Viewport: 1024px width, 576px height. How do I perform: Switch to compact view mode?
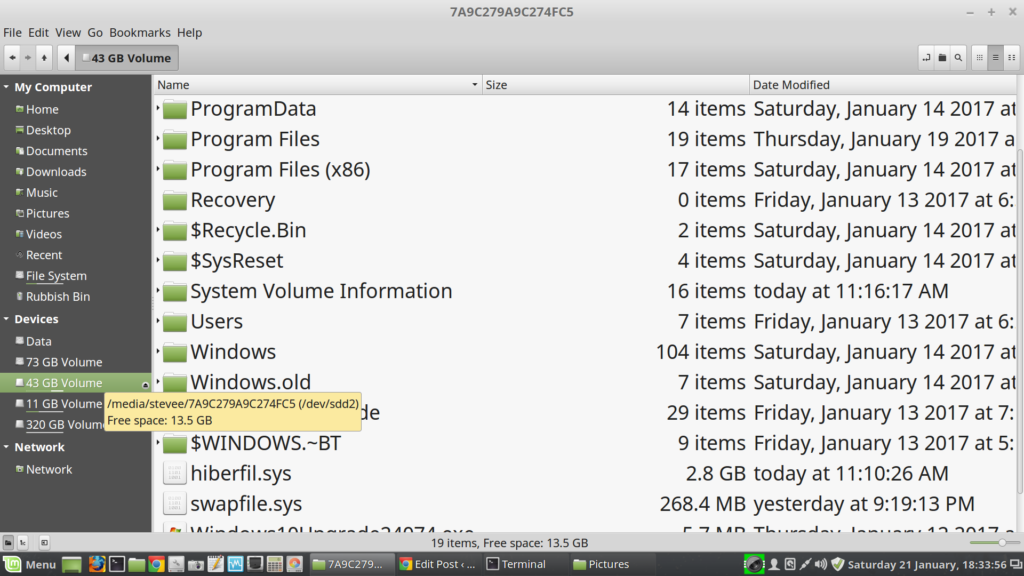tap(1011, 58)
